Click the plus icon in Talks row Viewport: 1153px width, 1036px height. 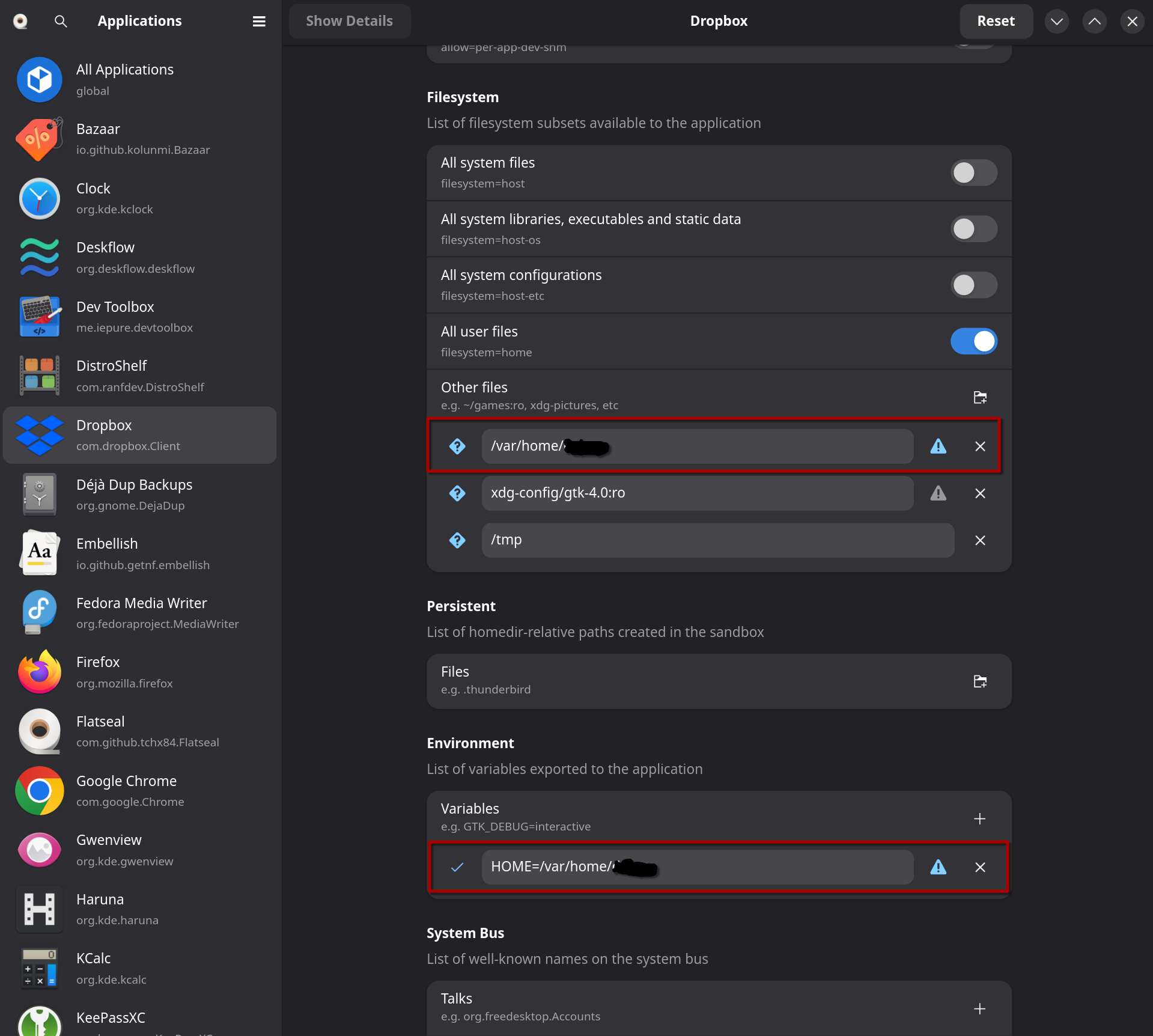click(x=979, y=1008)
